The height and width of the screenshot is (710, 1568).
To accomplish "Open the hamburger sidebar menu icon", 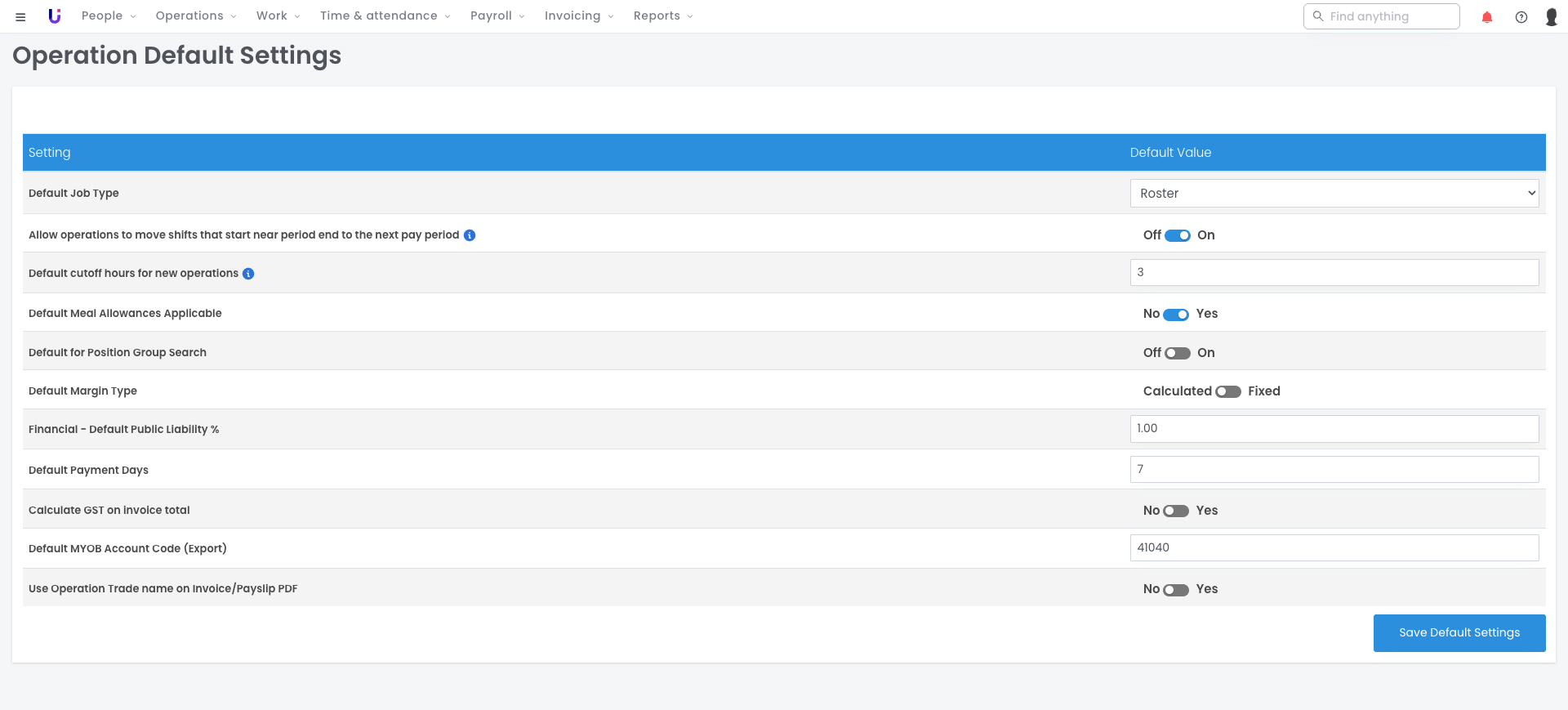I will coord(20,16).
